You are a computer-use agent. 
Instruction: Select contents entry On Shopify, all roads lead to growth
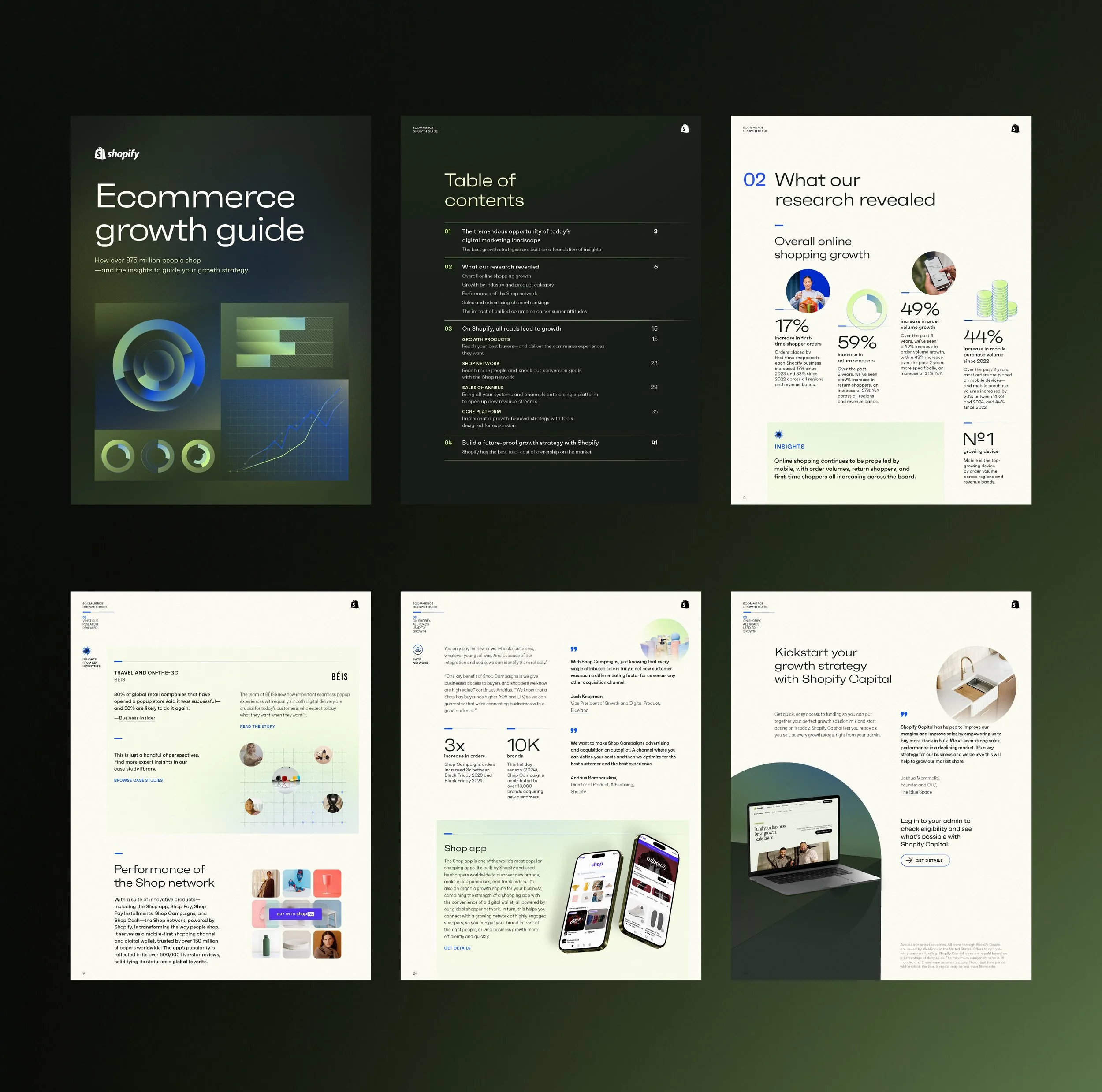(511, 328)
